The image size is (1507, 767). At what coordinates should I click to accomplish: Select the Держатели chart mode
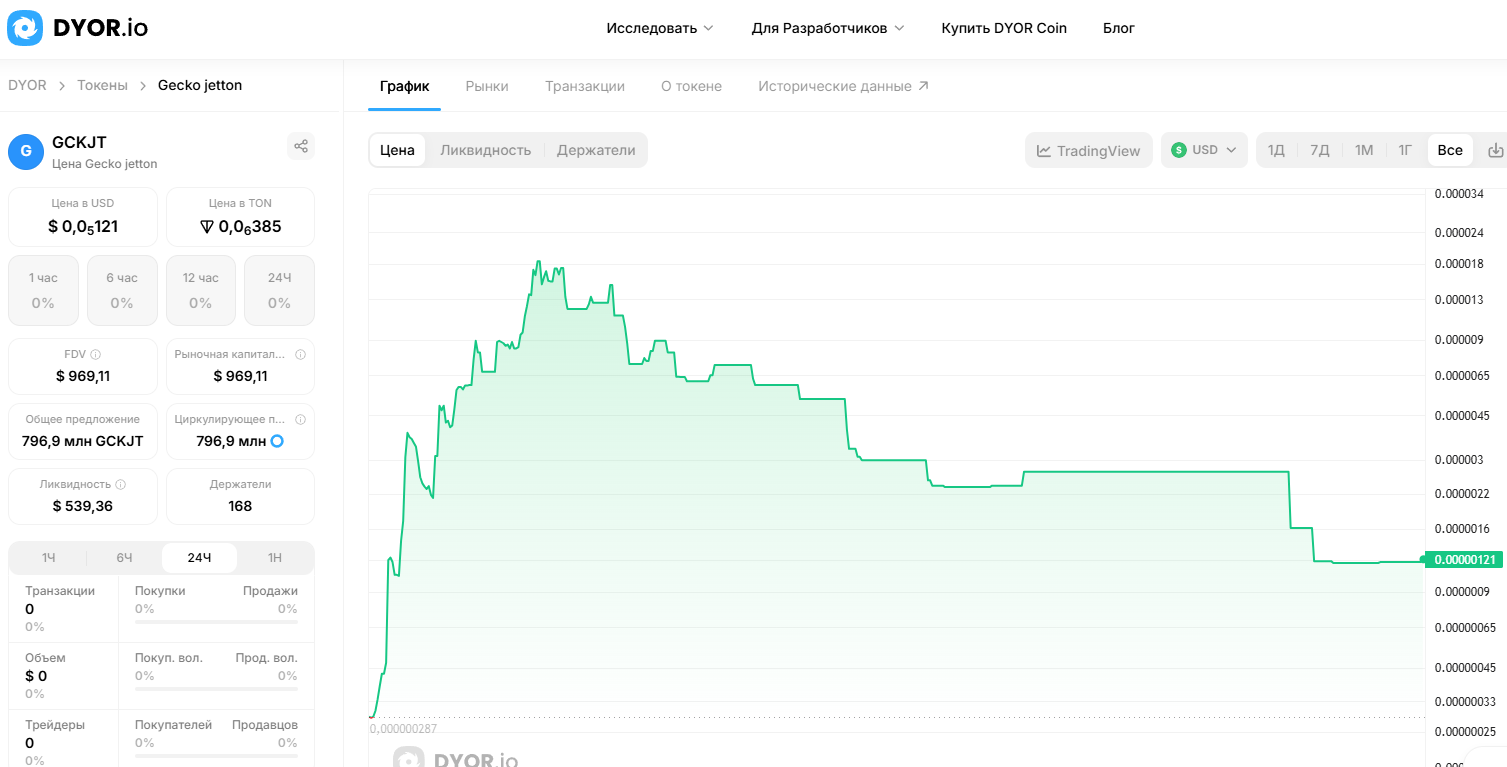pos(596,150)
